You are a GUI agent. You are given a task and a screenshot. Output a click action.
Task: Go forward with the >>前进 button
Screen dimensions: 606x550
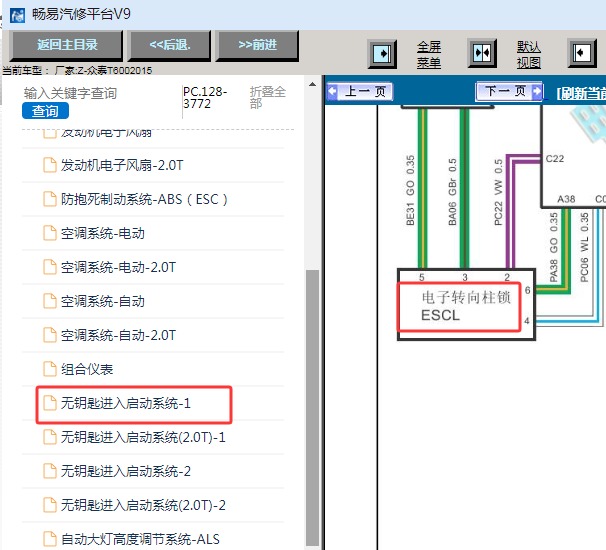click(x=257, y=45)
